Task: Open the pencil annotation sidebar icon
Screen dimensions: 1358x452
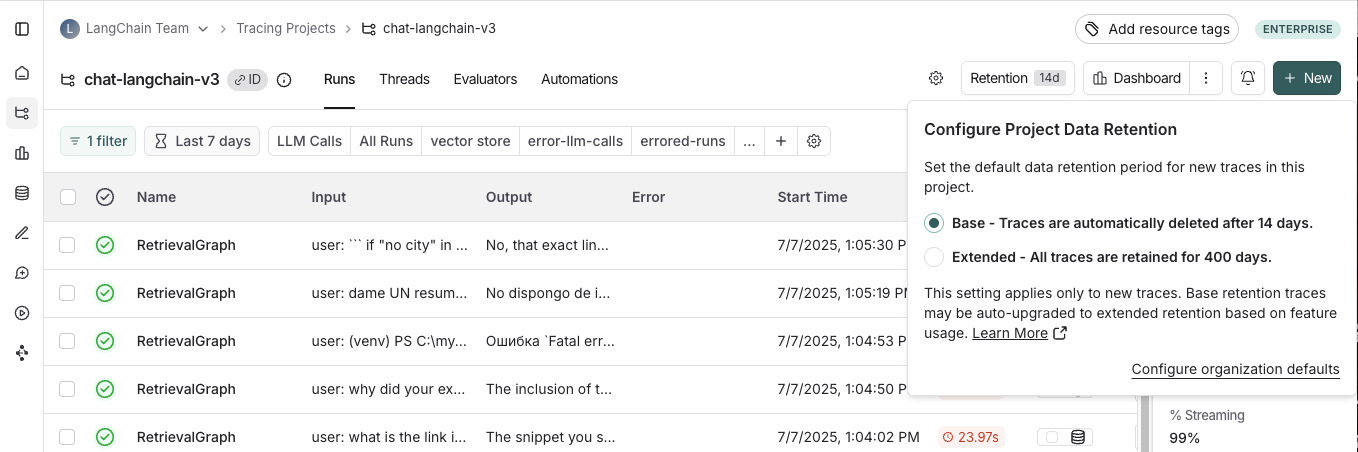Action: [22, 233]
